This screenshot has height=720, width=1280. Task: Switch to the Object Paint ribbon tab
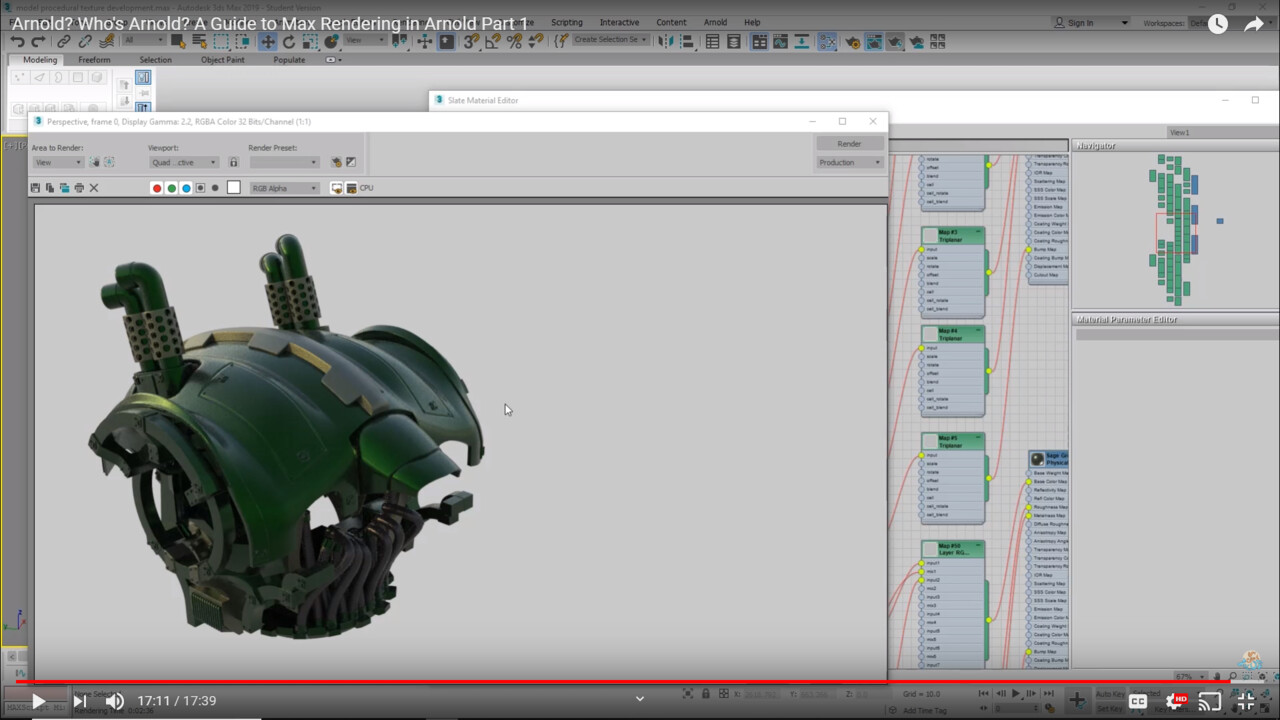pos(222,60)
